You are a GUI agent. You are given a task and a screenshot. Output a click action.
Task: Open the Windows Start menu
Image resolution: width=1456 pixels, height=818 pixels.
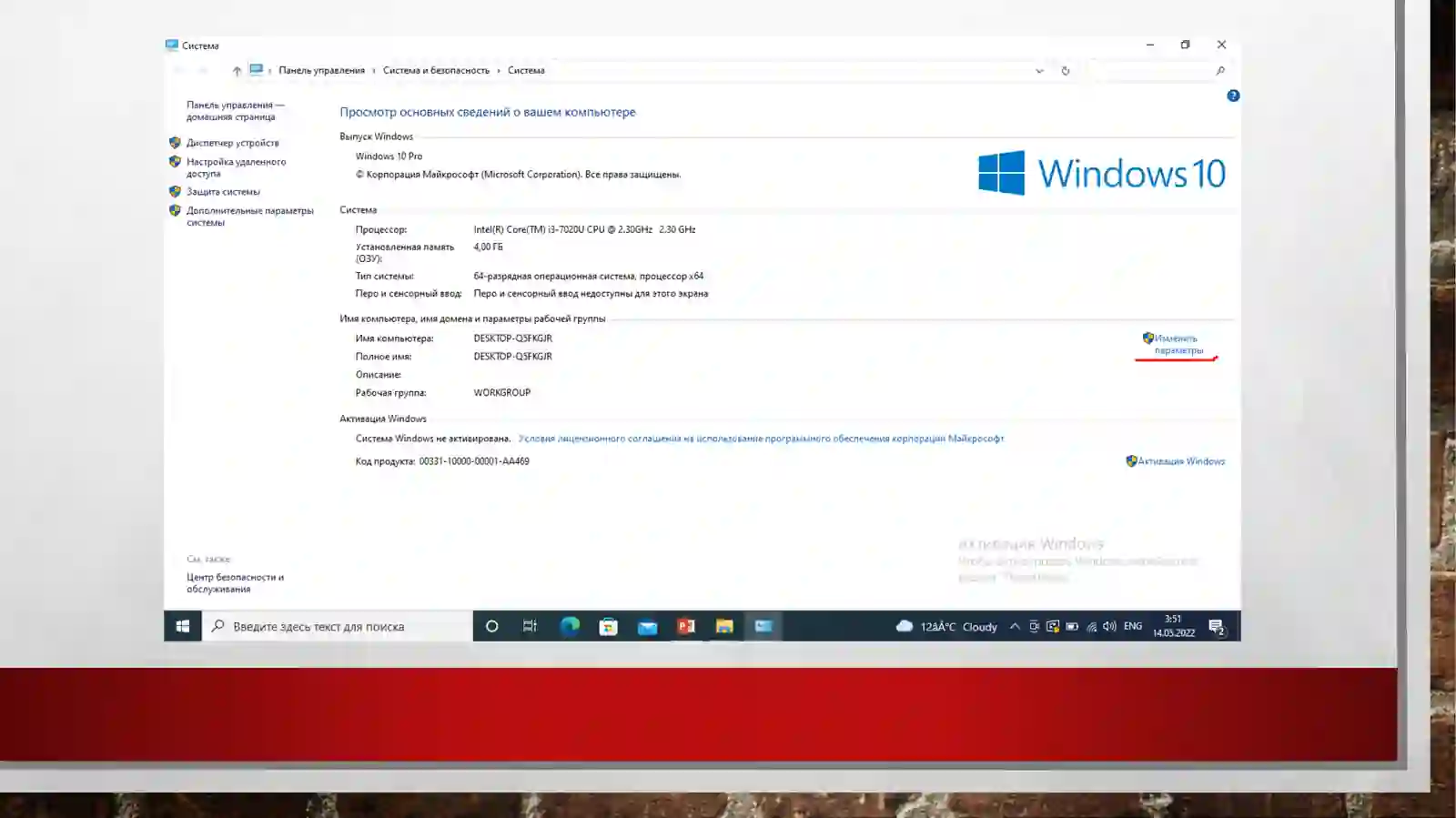[x=182, y=626]
